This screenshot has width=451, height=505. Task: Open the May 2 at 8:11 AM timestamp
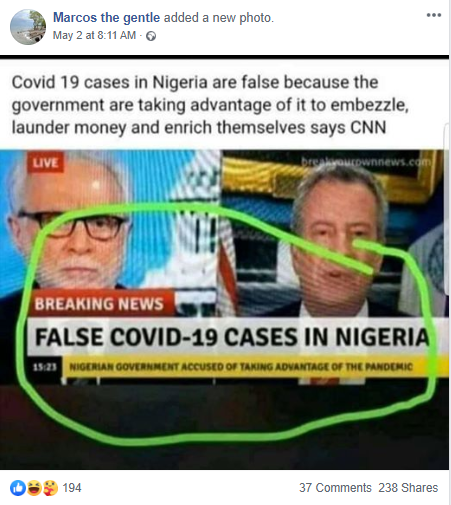click(94, 35)
